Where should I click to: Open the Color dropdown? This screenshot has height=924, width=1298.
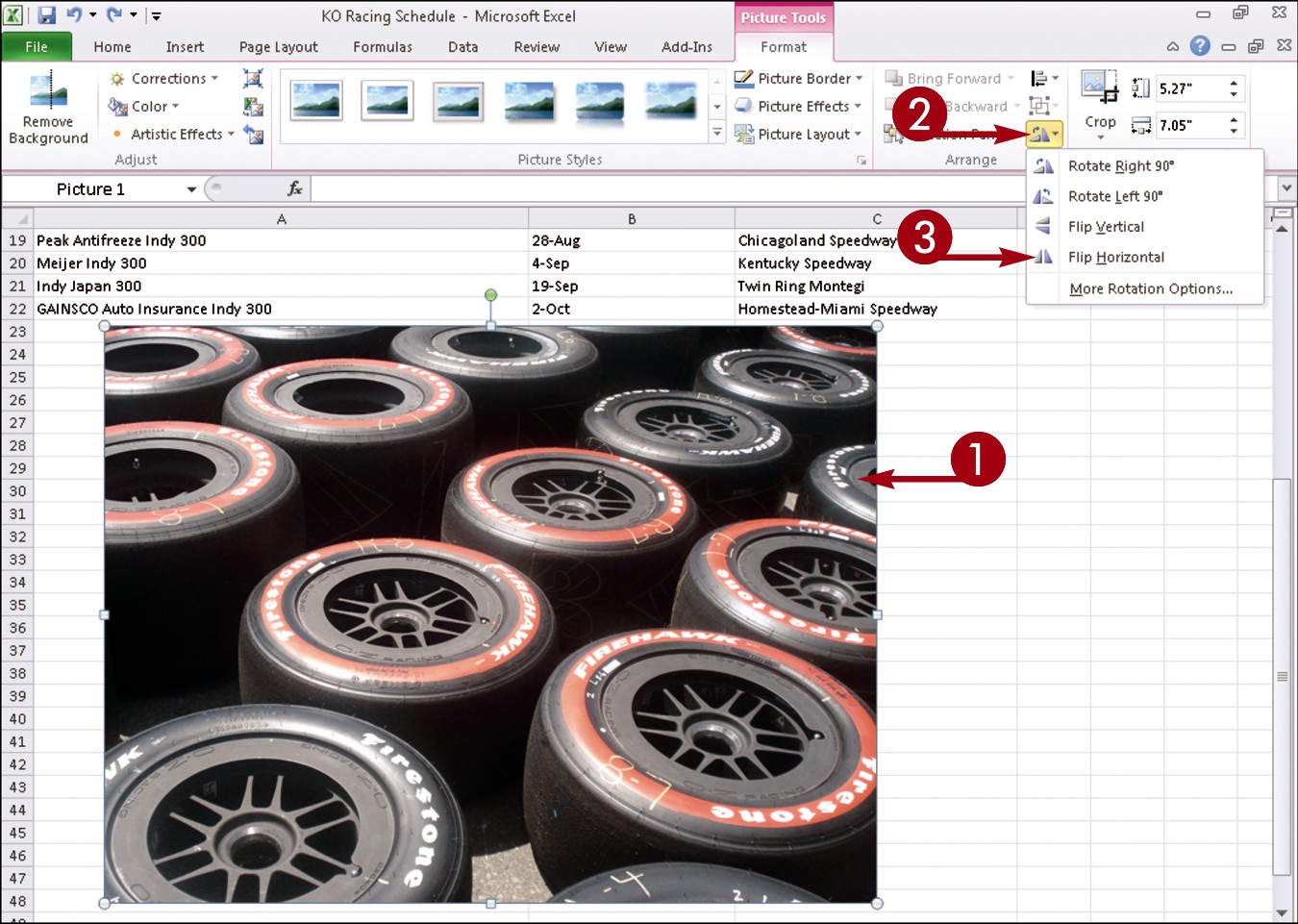[144, 107]
